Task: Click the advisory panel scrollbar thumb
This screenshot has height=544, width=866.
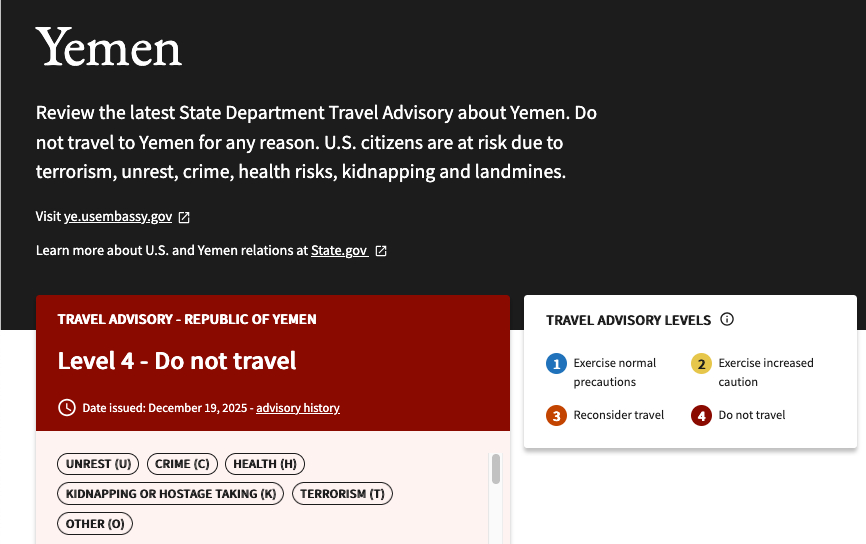Action: [x=496, y=468]
